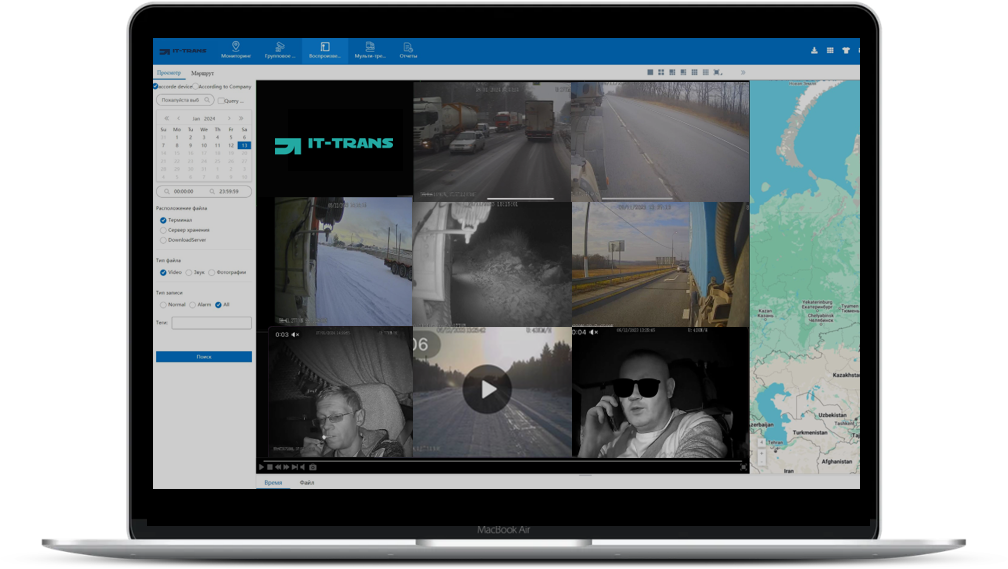Click the download icon in the header
1008x569 pixels.
pyautogui.click(x=813, y=50)
